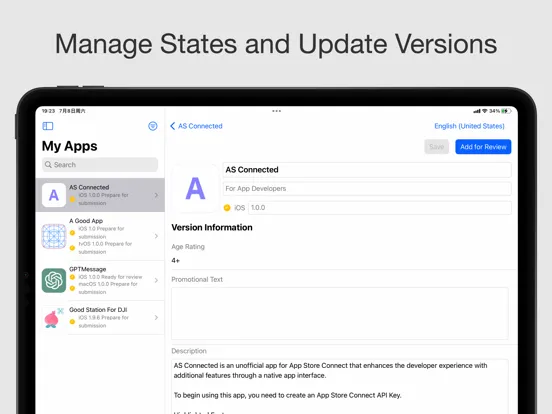The height and width of the screenshot is (414, 552).
Task: Click the Save button
Action: 437,147
